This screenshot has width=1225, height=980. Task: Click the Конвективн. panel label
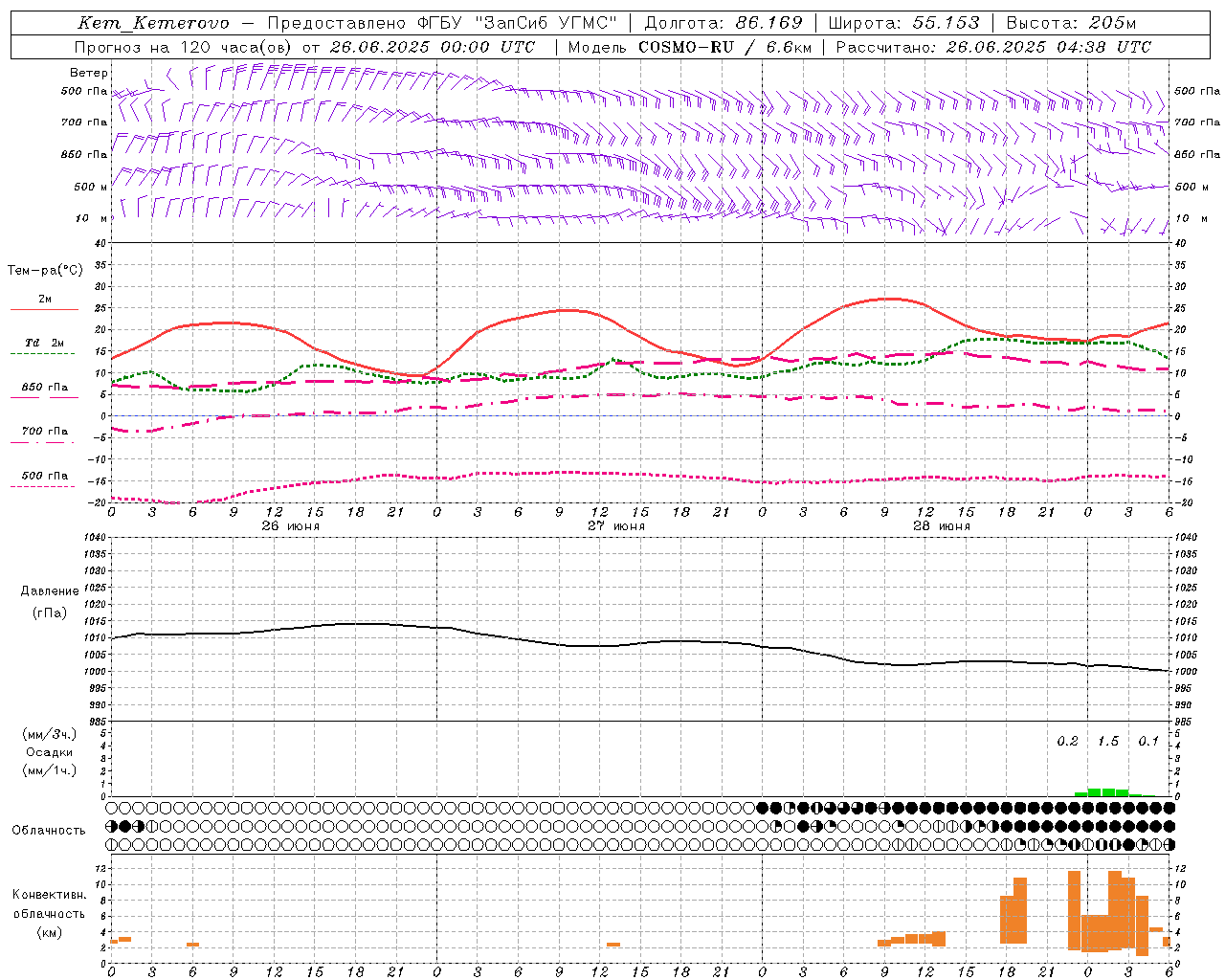click(x=49, y=895)
